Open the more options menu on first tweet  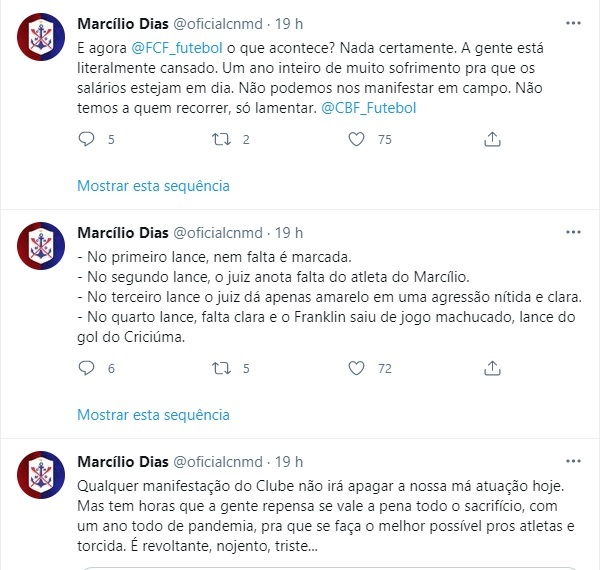573,23
